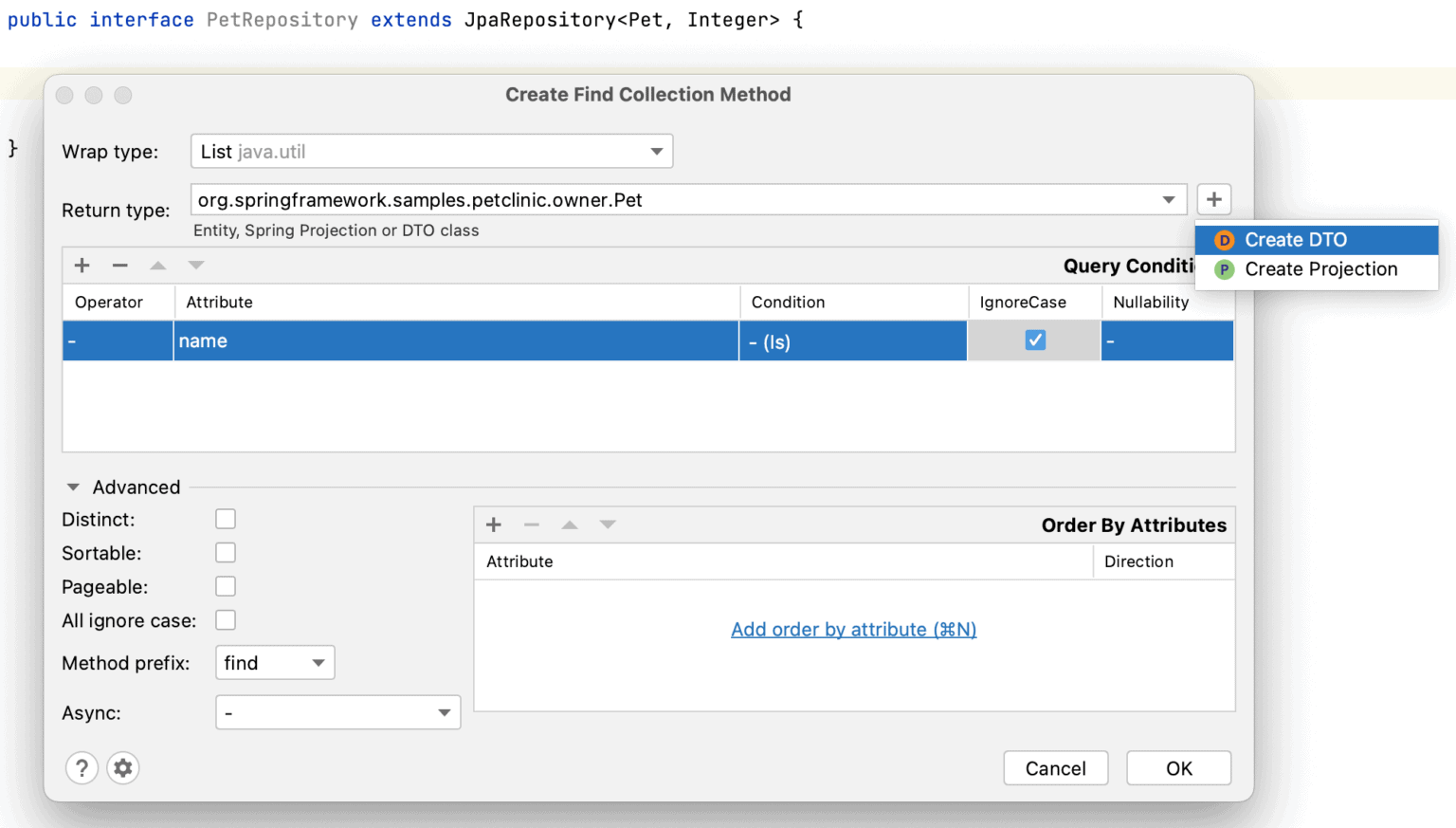Add order-by attribute via plus icon

[x=493, y=524]
